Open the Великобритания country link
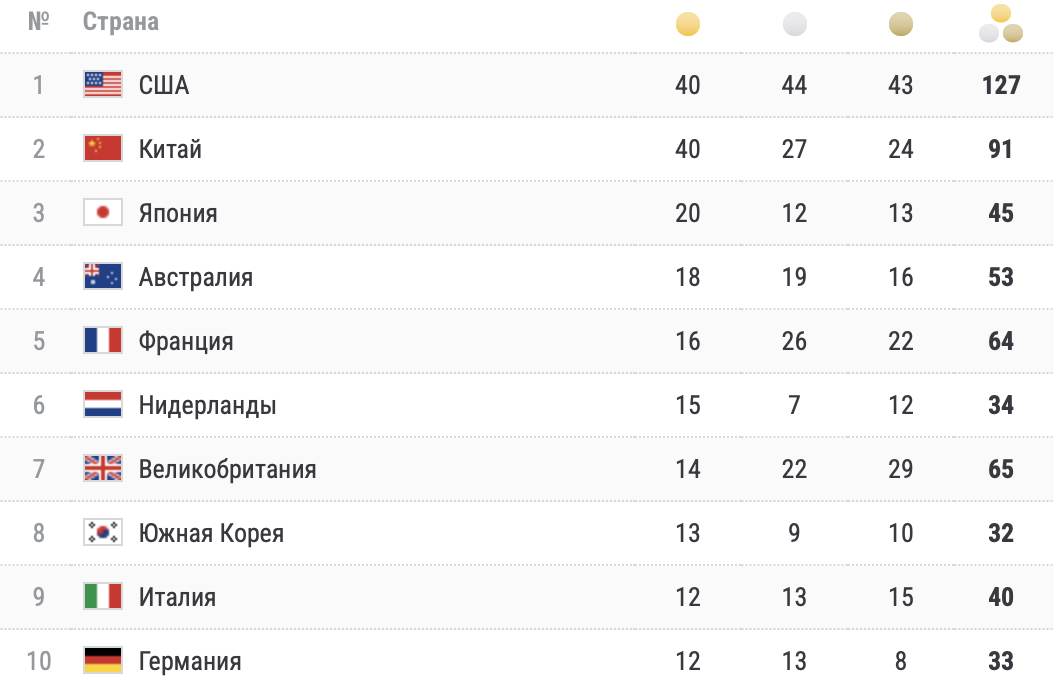Image resolution: width=1054 pixels, height=690 pixels. point(227,469)
